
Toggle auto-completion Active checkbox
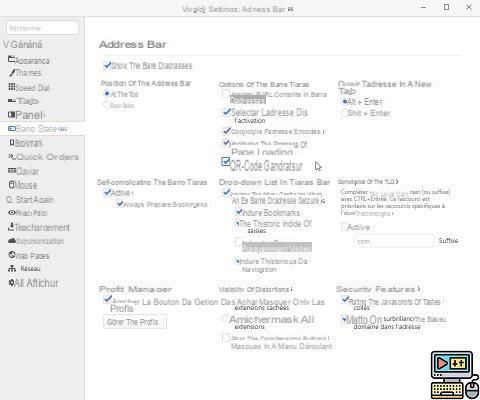pyautogui.click(x=107, y=192)
